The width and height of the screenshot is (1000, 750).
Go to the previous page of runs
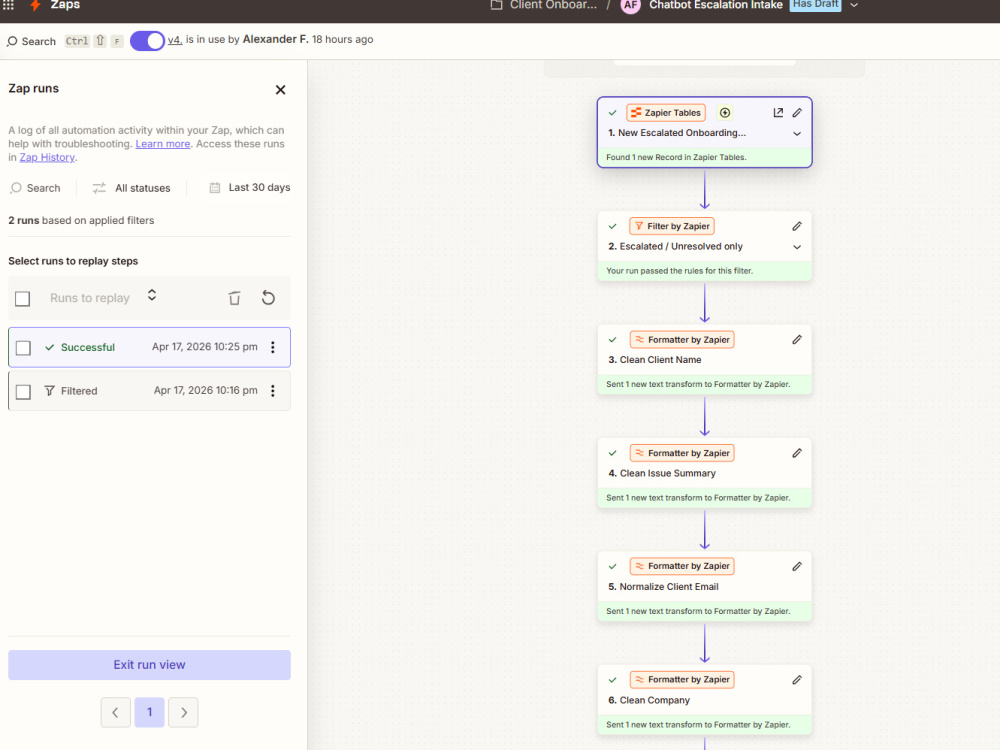pyautogui.click(x=115, y=712)
